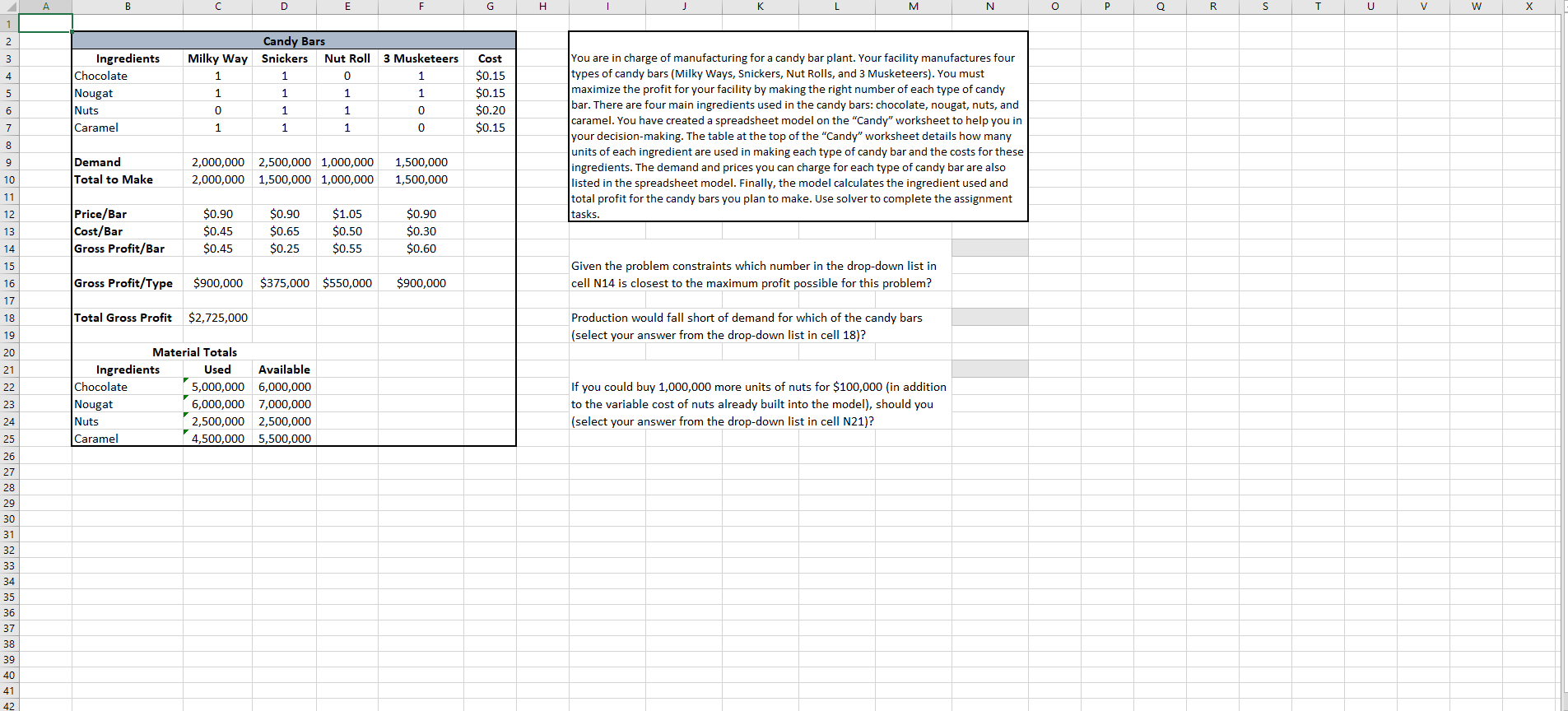Select the column M header

pyautogui.click(x=913, y=7)
